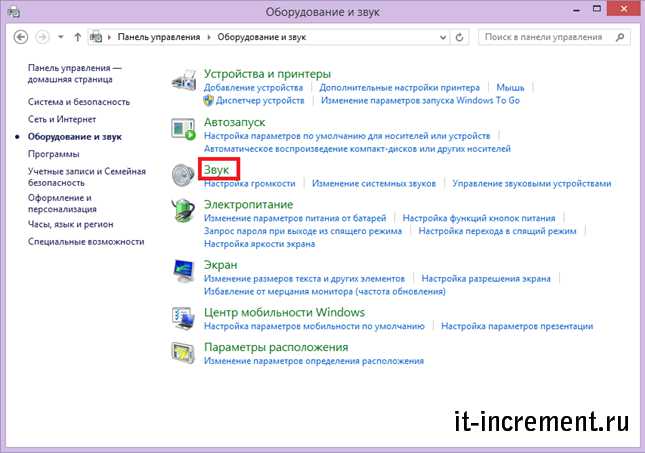The width and height of the screenshot is (645, 453).
Task: Open Дополнительные настройки принтера
Action: [399, 88]
